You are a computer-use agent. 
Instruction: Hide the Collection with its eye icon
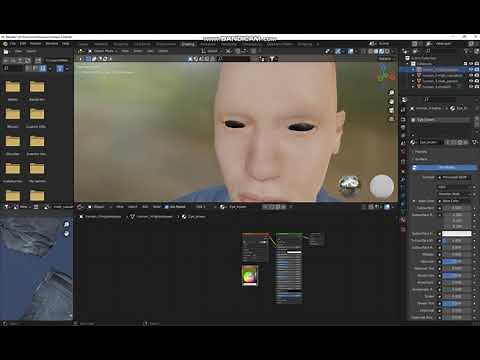(471, 64)
